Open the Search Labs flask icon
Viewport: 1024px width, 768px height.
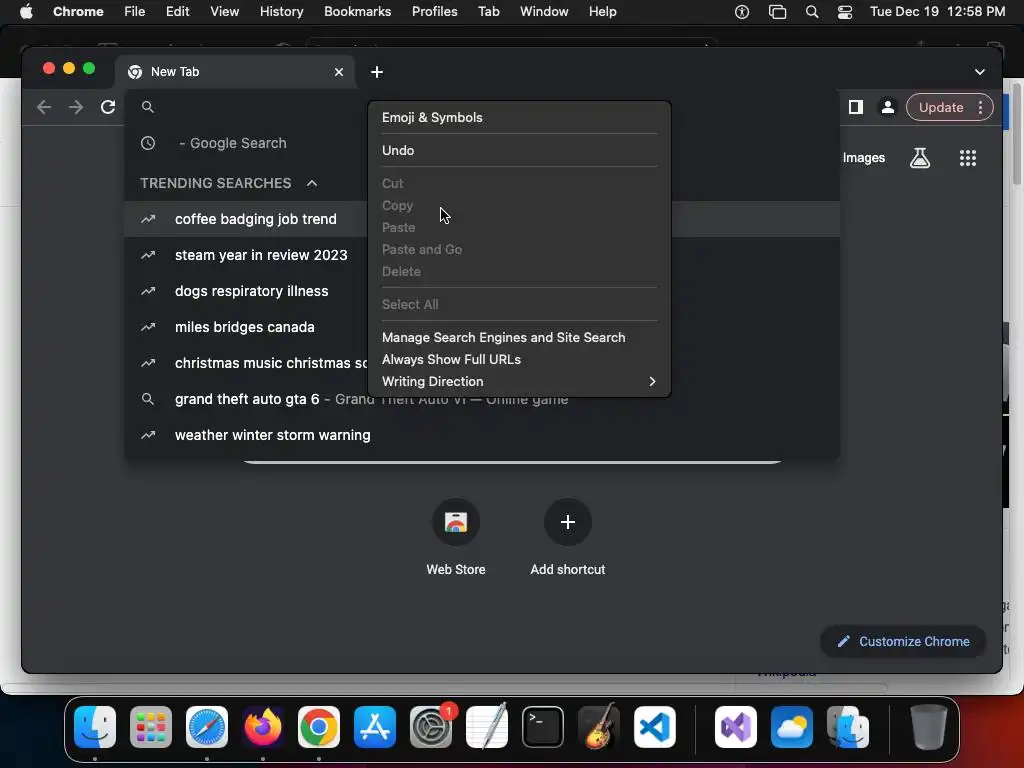pyautogui.click(x=920, y=157)
